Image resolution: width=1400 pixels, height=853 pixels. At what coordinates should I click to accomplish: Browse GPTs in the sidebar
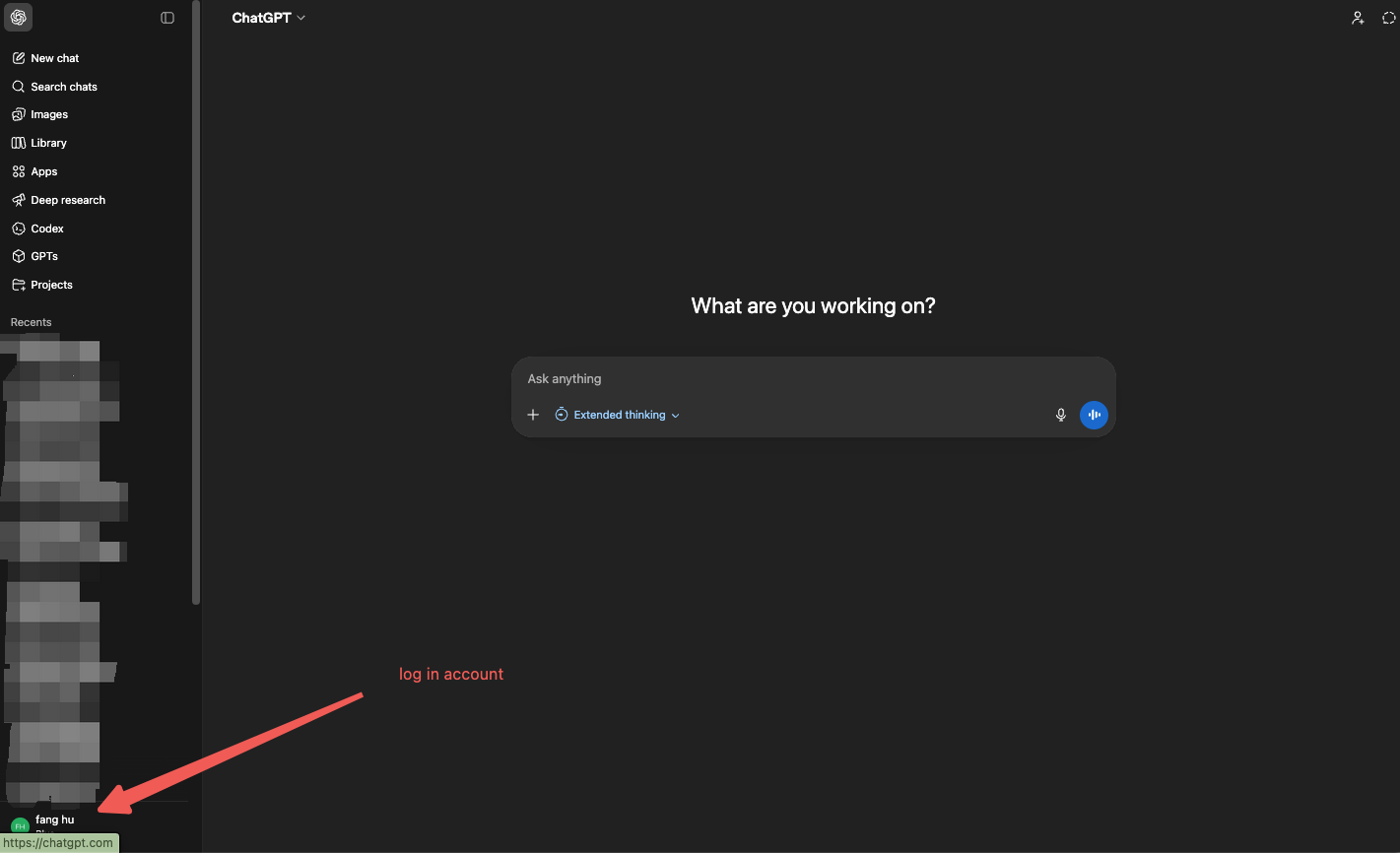[43, 256]
